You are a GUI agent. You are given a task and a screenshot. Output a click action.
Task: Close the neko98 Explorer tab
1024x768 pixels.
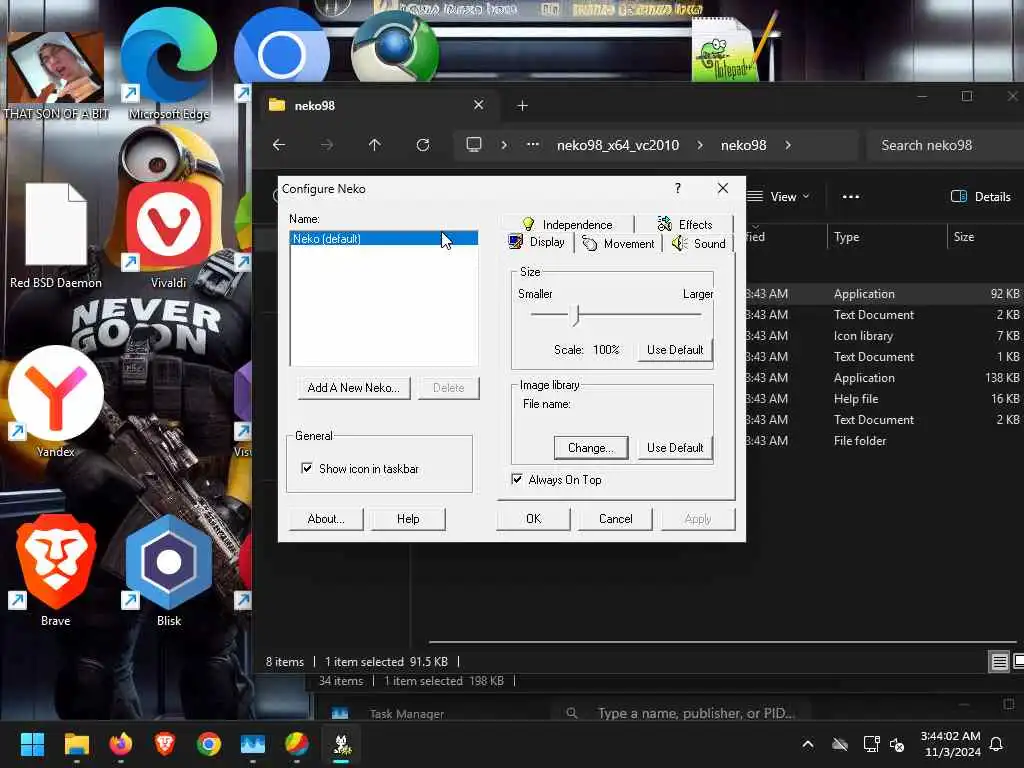(x=479, y=105)
